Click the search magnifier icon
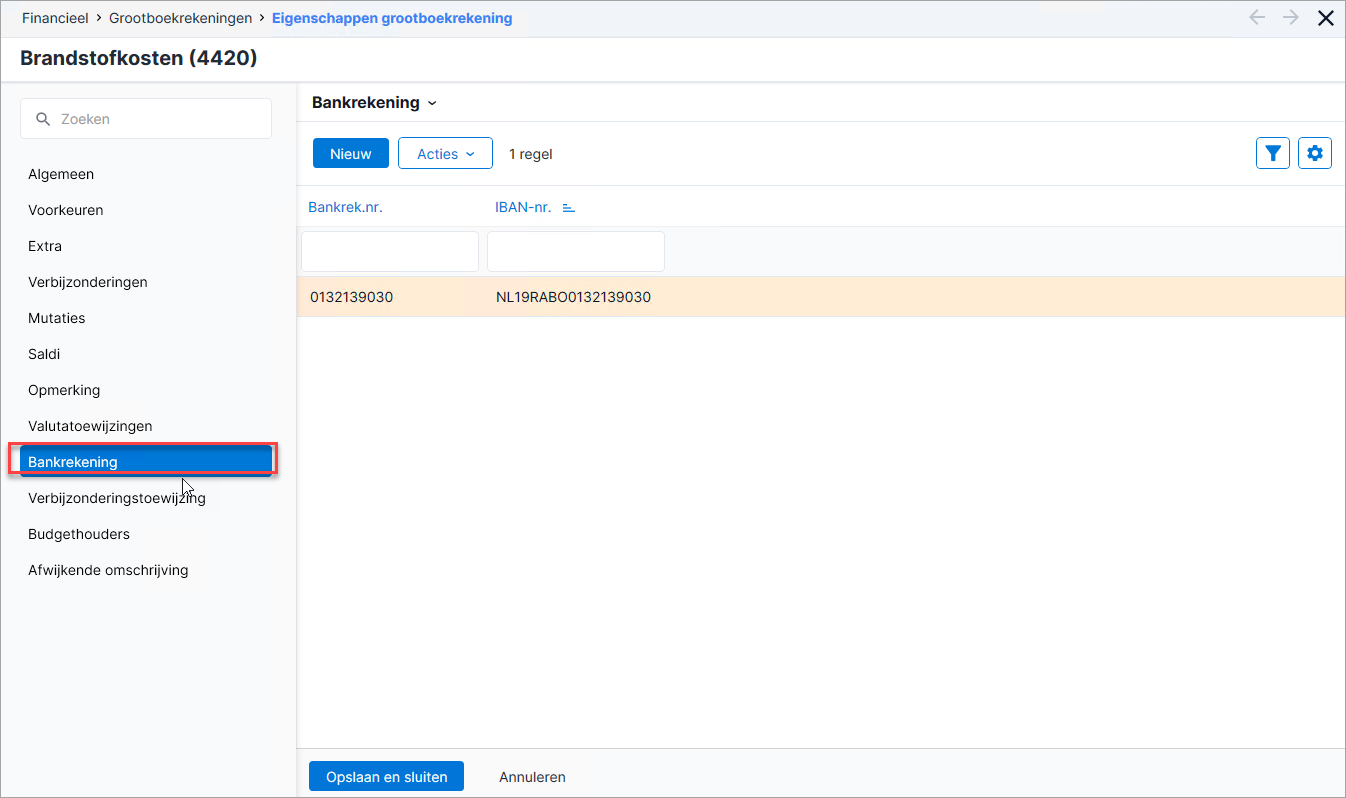 click(43, 119)
